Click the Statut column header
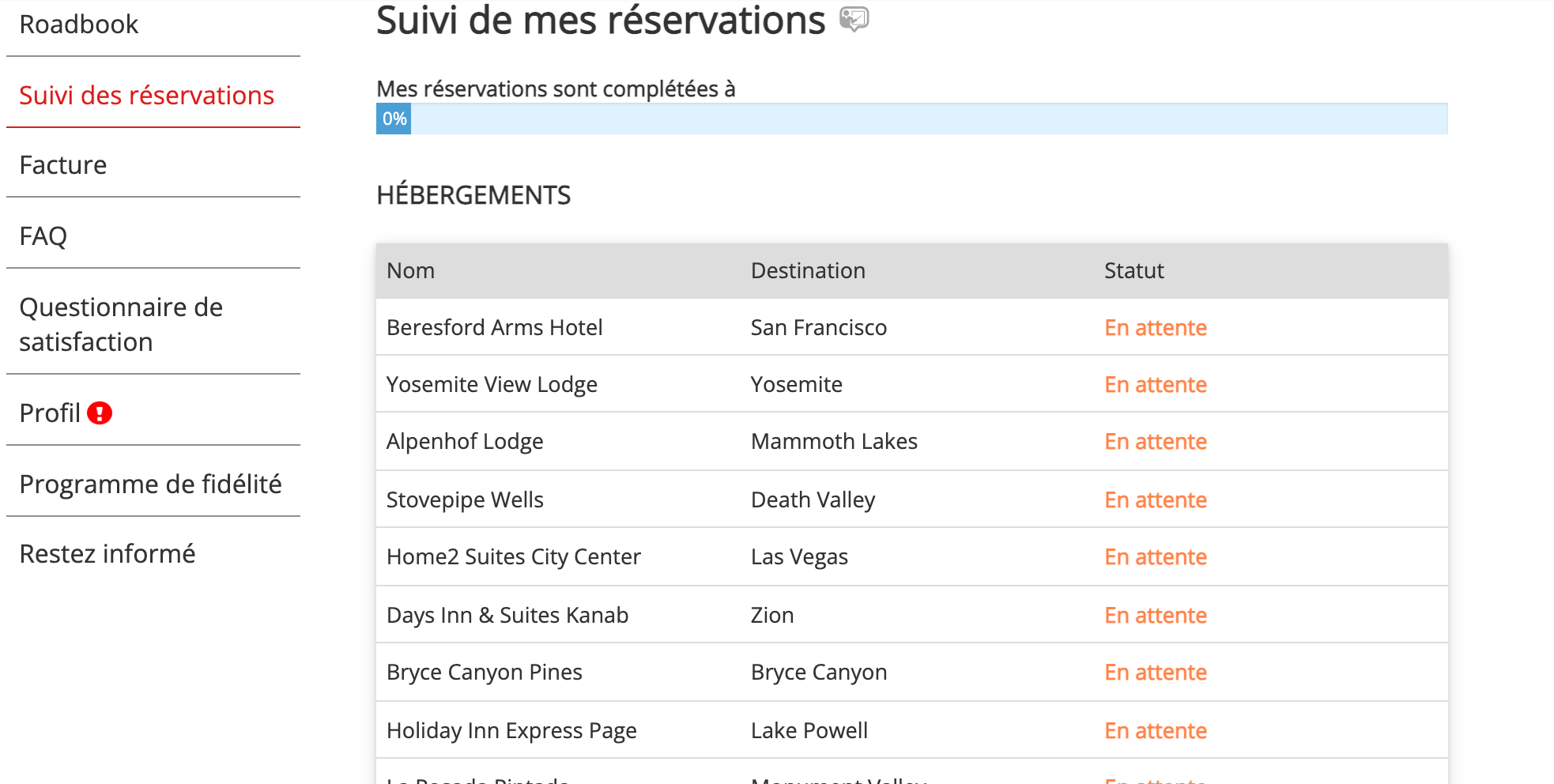1554x784 pixels. click(x=1133, y=271)
